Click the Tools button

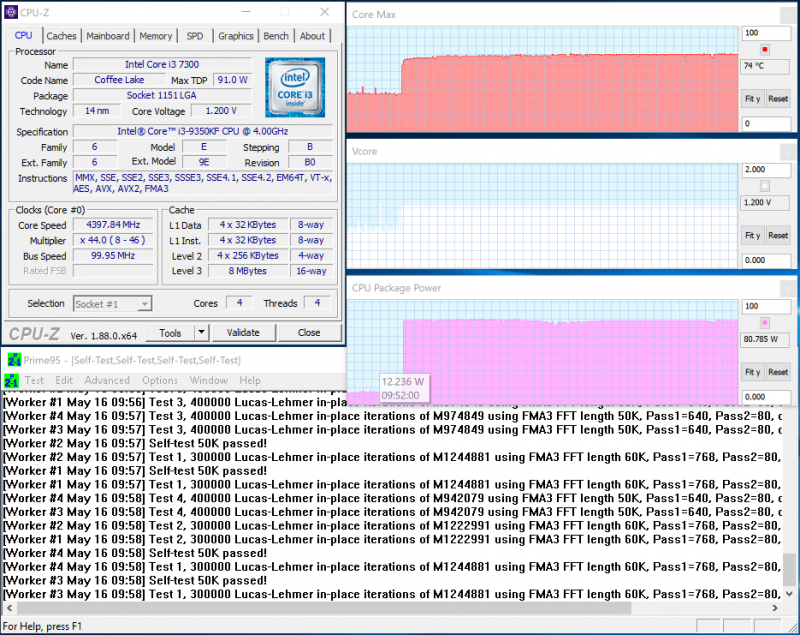[170, 333]
